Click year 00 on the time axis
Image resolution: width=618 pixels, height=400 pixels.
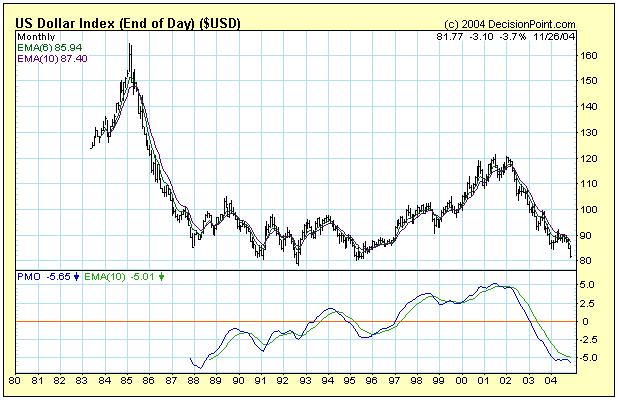pyautogui.click(x=461, y=381)
